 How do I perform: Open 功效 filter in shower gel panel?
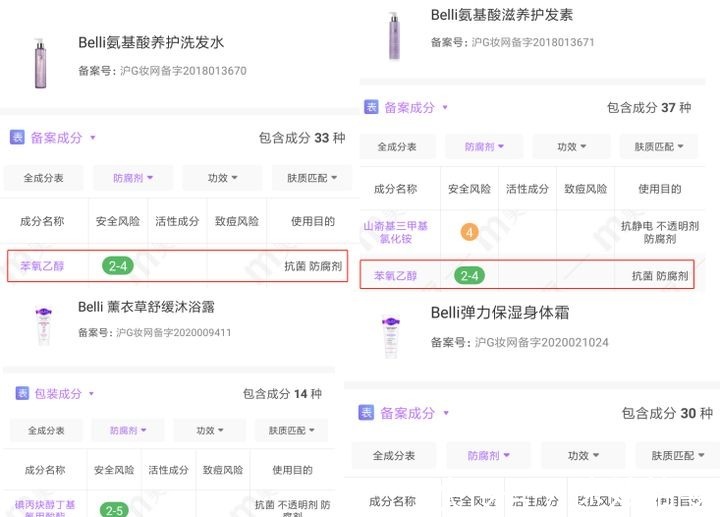click(x=209, y=430)
